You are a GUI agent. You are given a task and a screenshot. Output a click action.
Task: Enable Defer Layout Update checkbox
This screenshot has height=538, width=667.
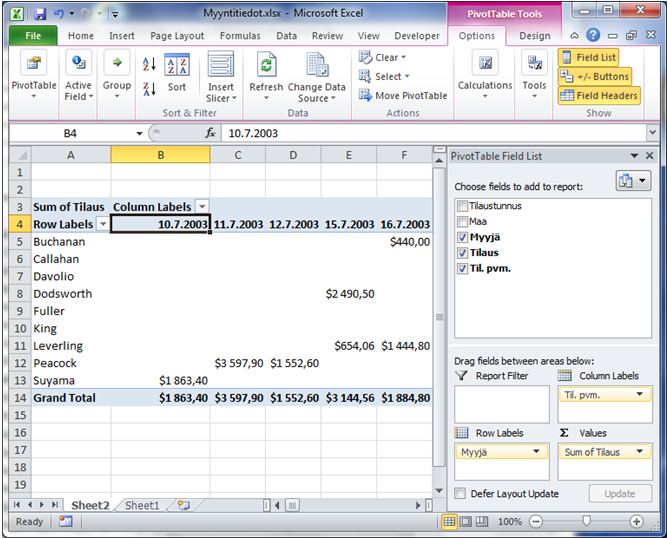(460, 494)
